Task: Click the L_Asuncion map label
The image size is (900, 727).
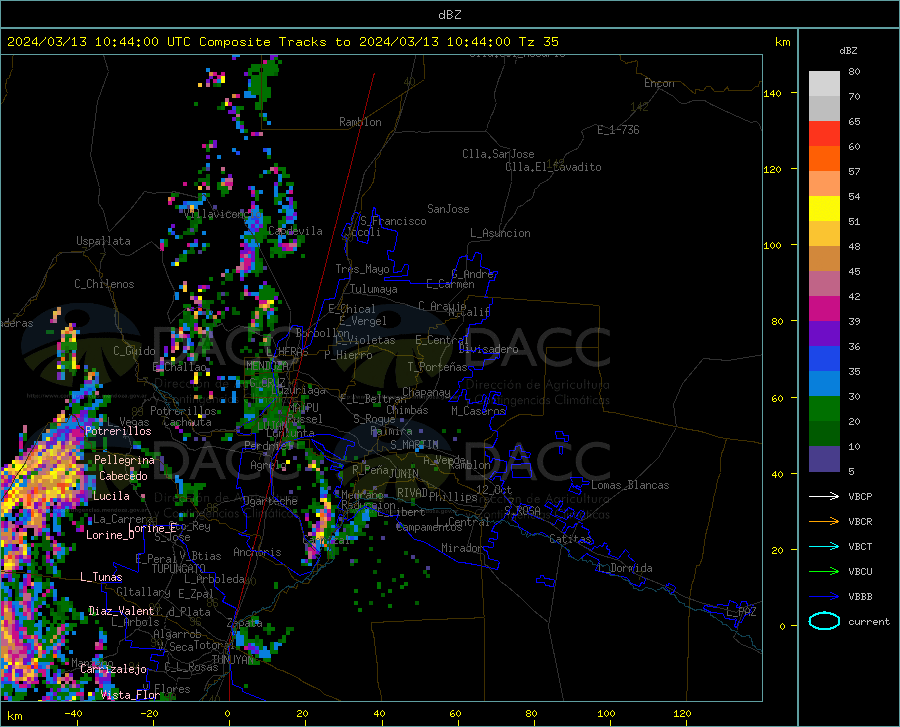Action: click(500, 233)
